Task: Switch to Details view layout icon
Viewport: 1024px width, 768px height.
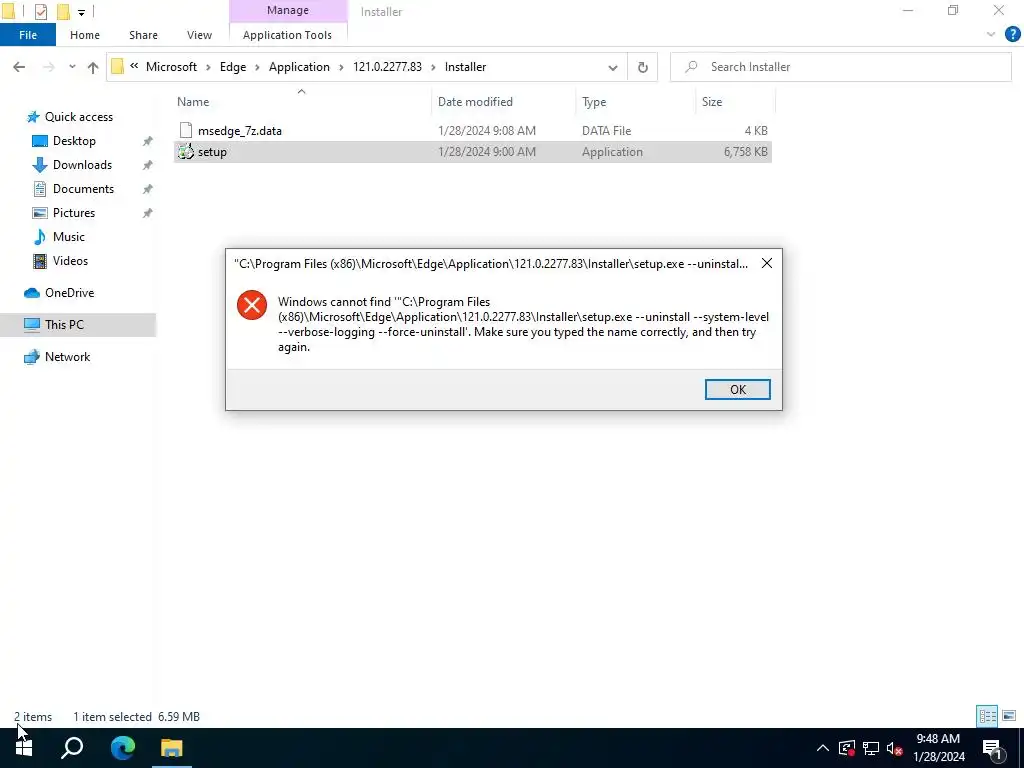Action: (x=987, y=716)
